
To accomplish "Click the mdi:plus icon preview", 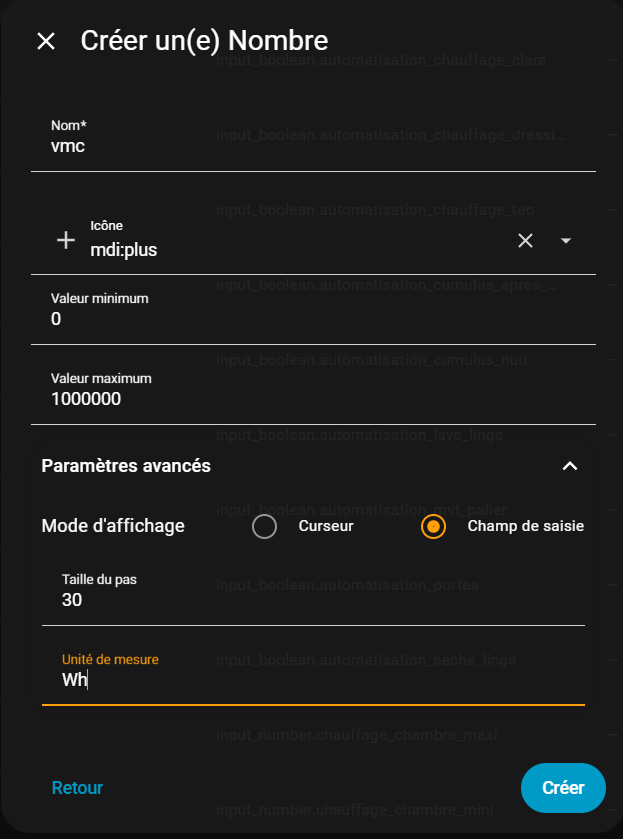I will 66,240.
